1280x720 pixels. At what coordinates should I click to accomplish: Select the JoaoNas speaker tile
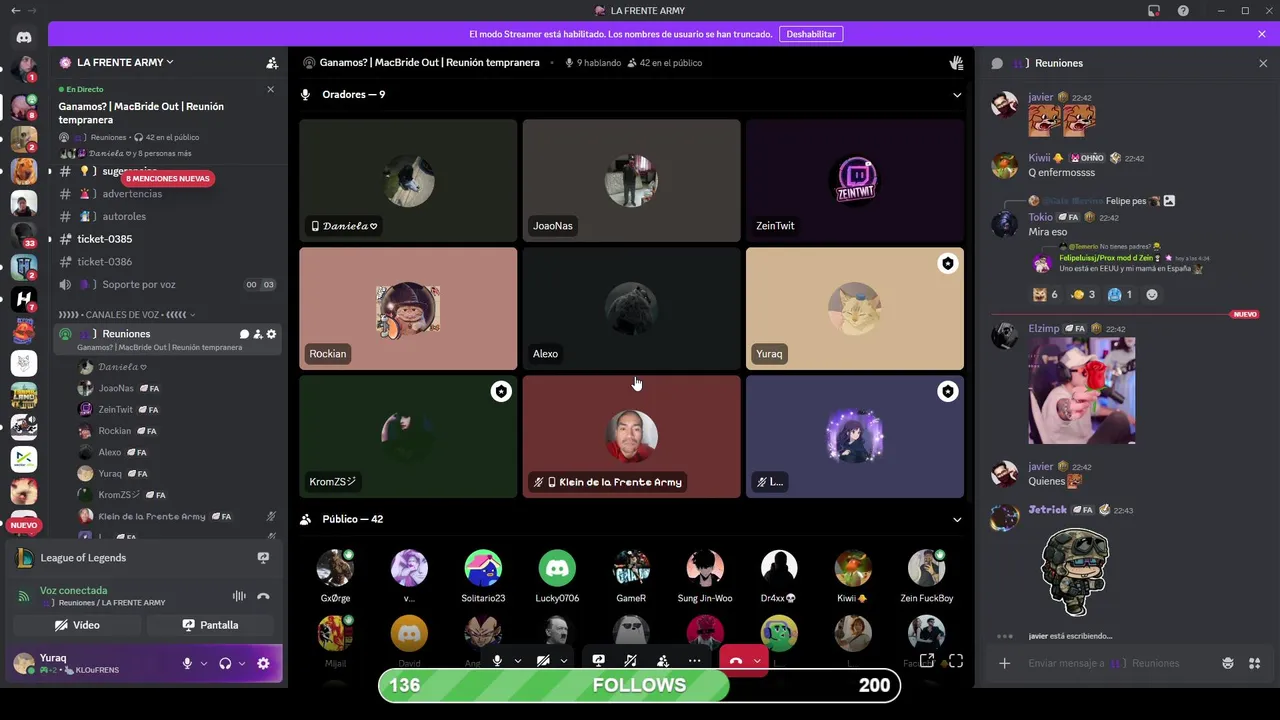point(631,181)
